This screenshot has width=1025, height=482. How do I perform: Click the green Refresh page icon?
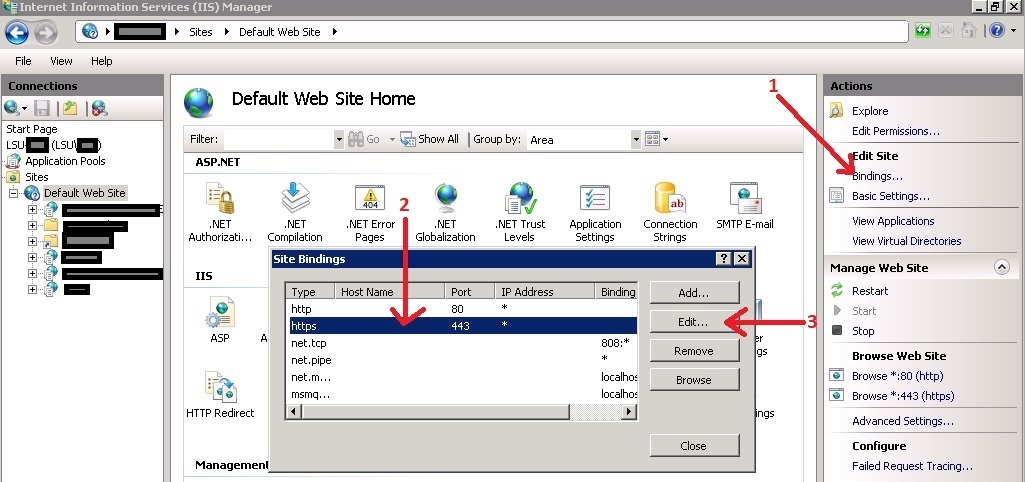(922, 31)
